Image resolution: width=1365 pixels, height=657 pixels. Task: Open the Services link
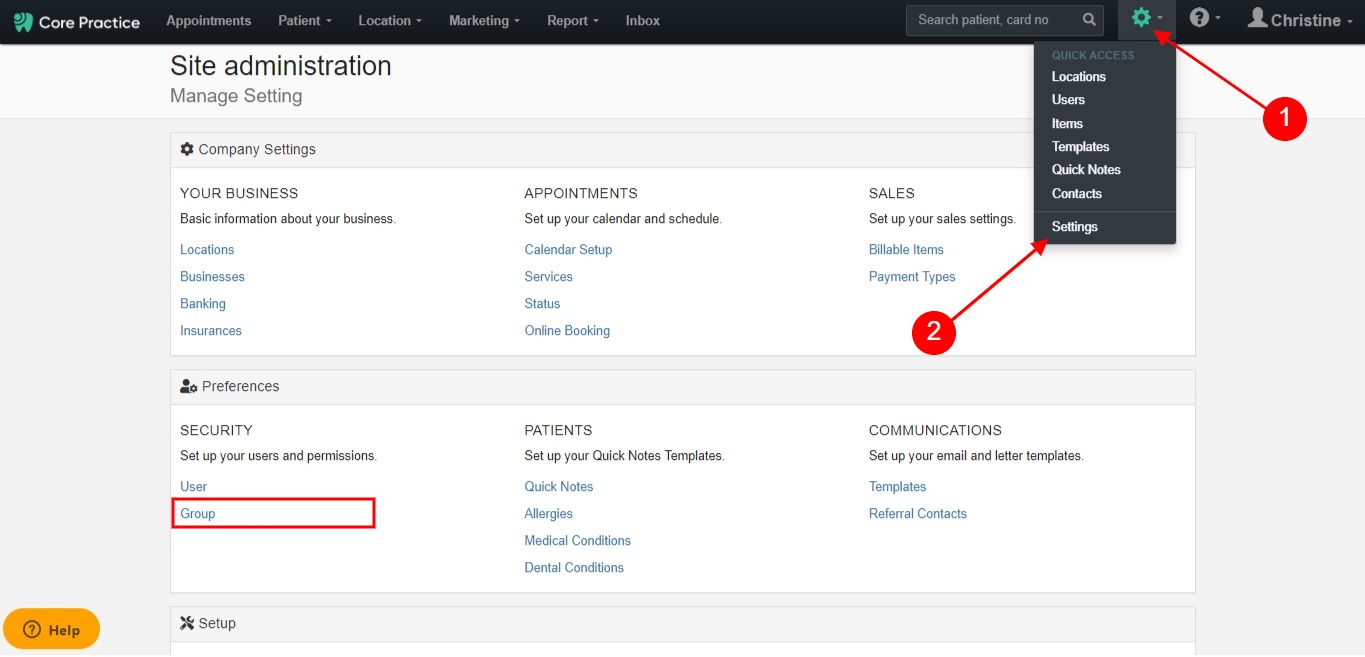pyautogui.click(x=549, y=277)
